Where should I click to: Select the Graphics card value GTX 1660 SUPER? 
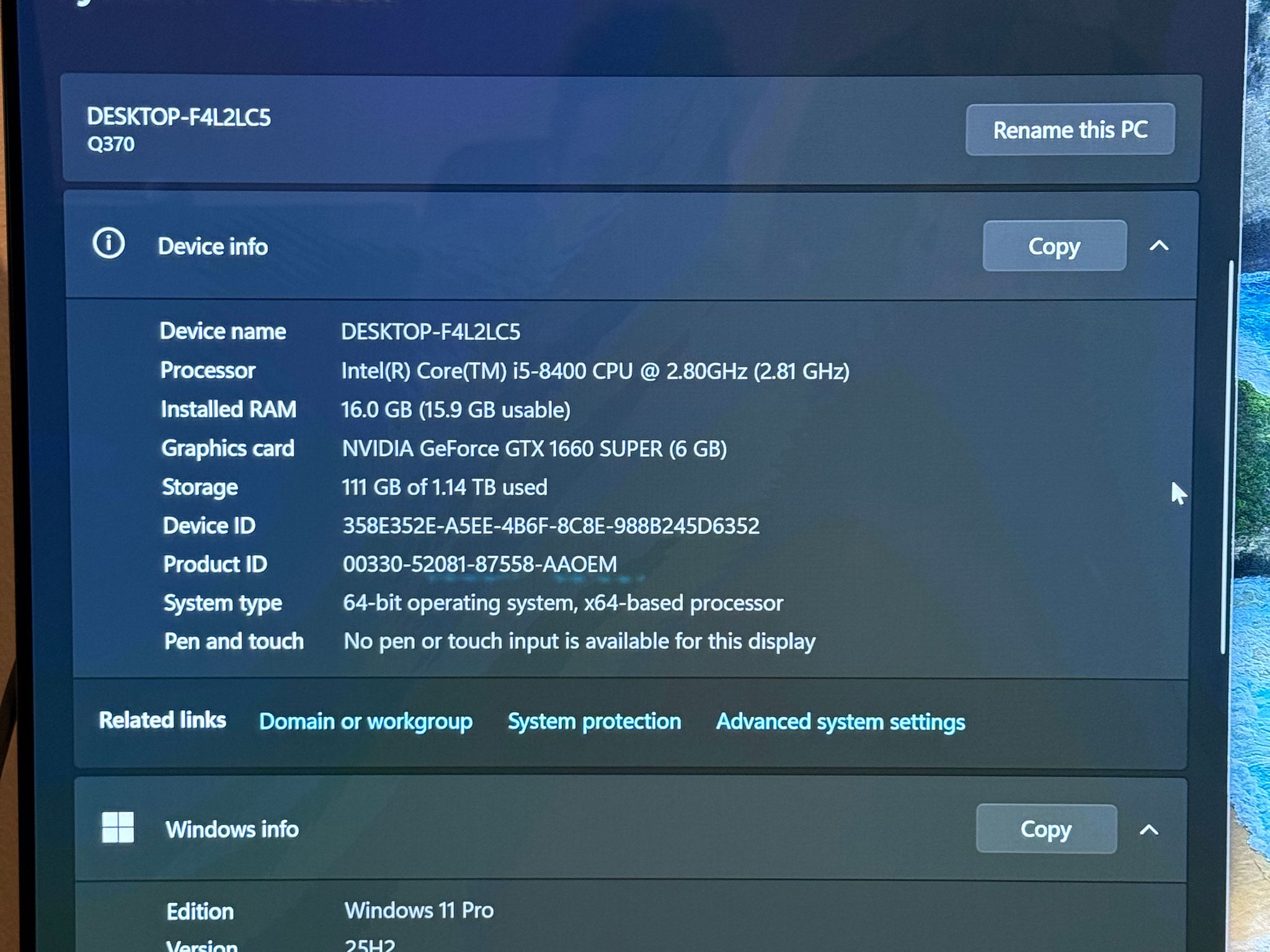(535, 449)
